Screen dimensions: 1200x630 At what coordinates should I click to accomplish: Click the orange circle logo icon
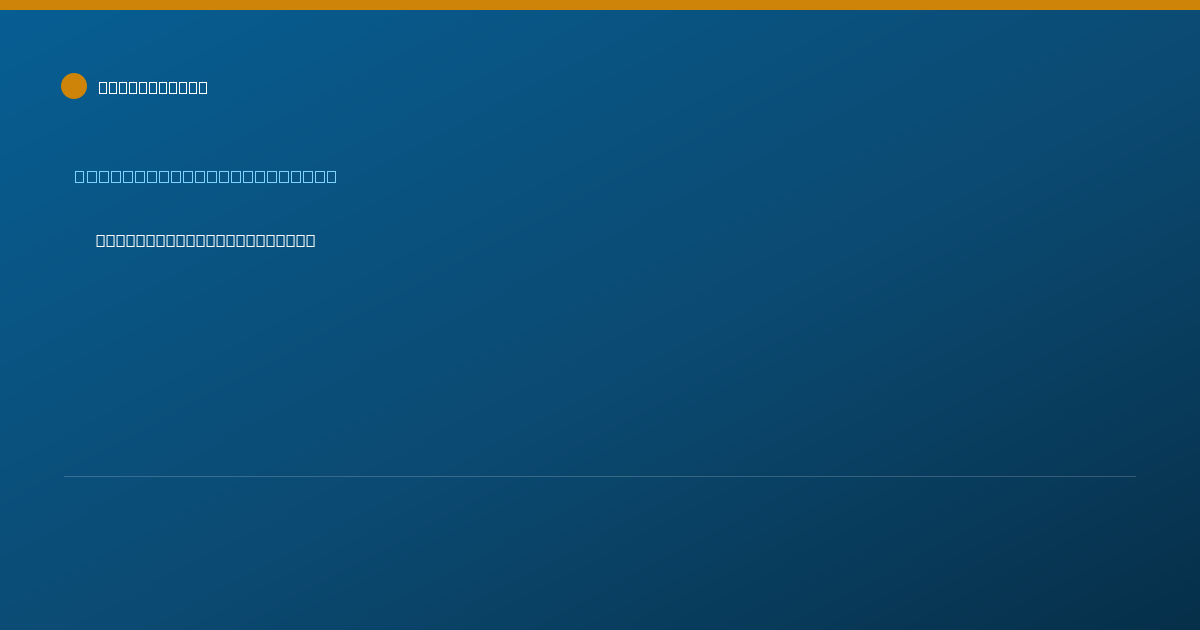pyautogui.click(x=74, y=86)
